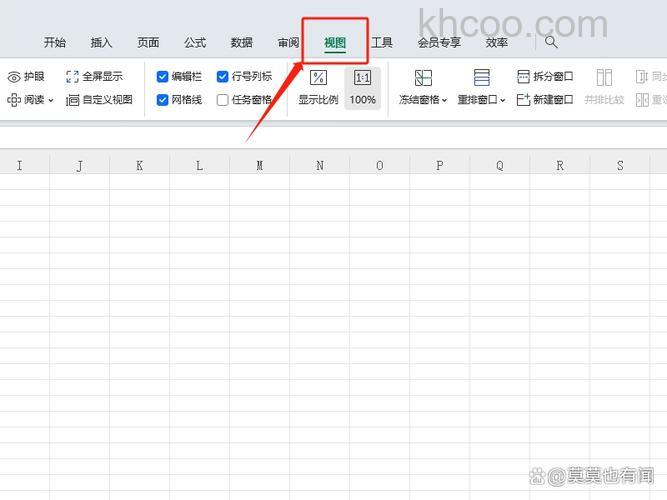Viewport: 667px width, 500px height.
Task: Select column L header
Action: (x=200, y=165)
